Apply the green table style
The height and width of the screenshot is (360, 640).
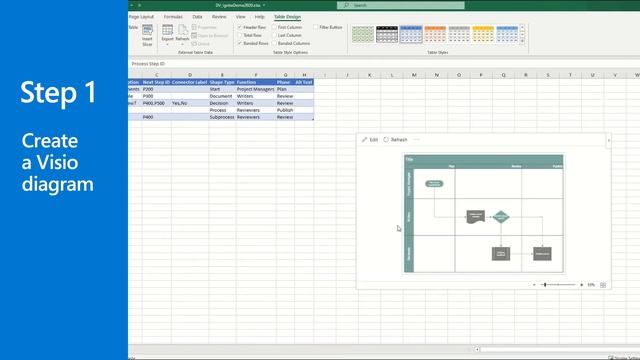pyautogui.click(x=363, y=34)
